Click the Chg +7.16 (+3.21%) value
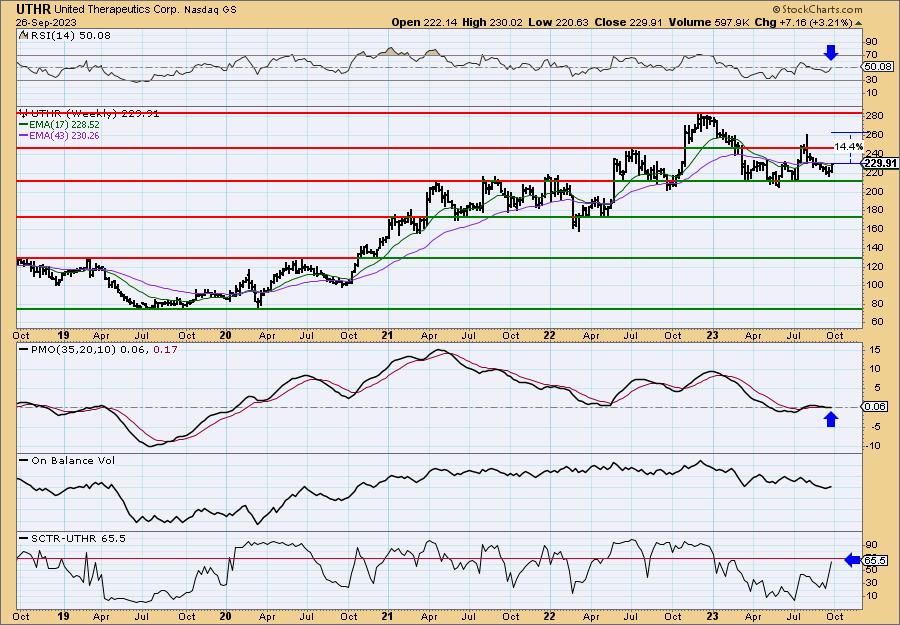This screenshot has height=625, width=900. click(x=806, y=22)
